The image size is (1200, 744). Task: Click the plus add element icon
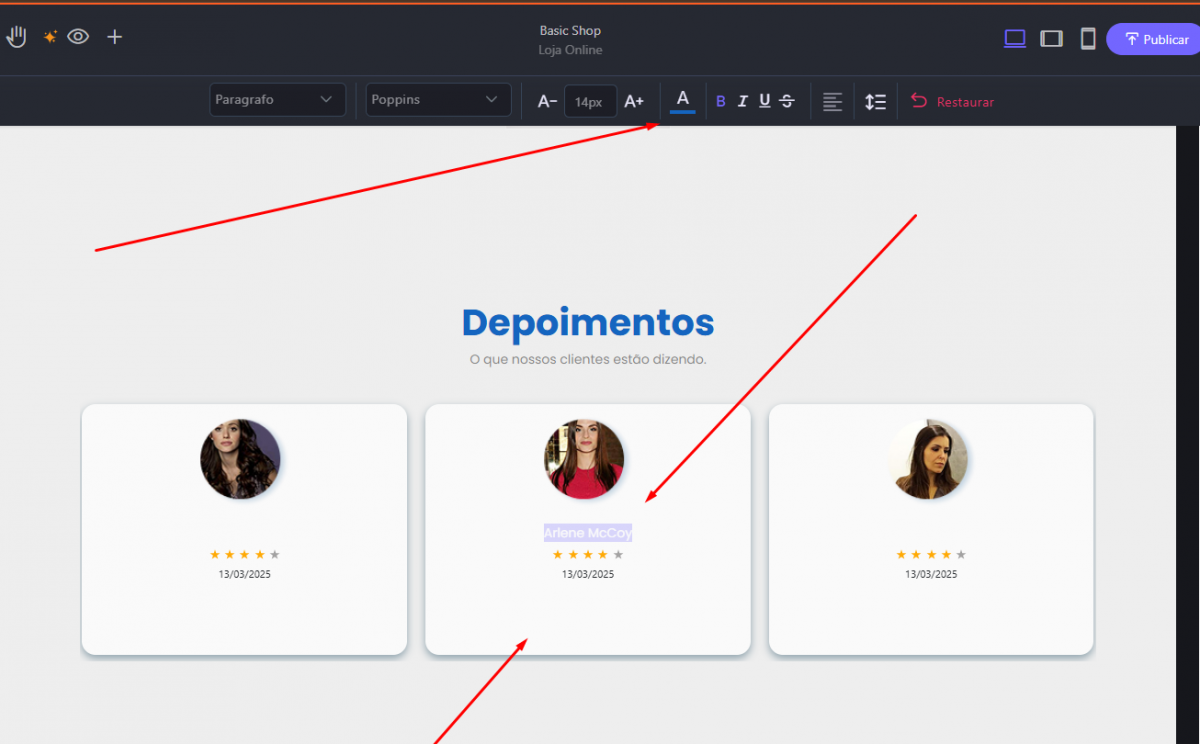click(115, 37)
